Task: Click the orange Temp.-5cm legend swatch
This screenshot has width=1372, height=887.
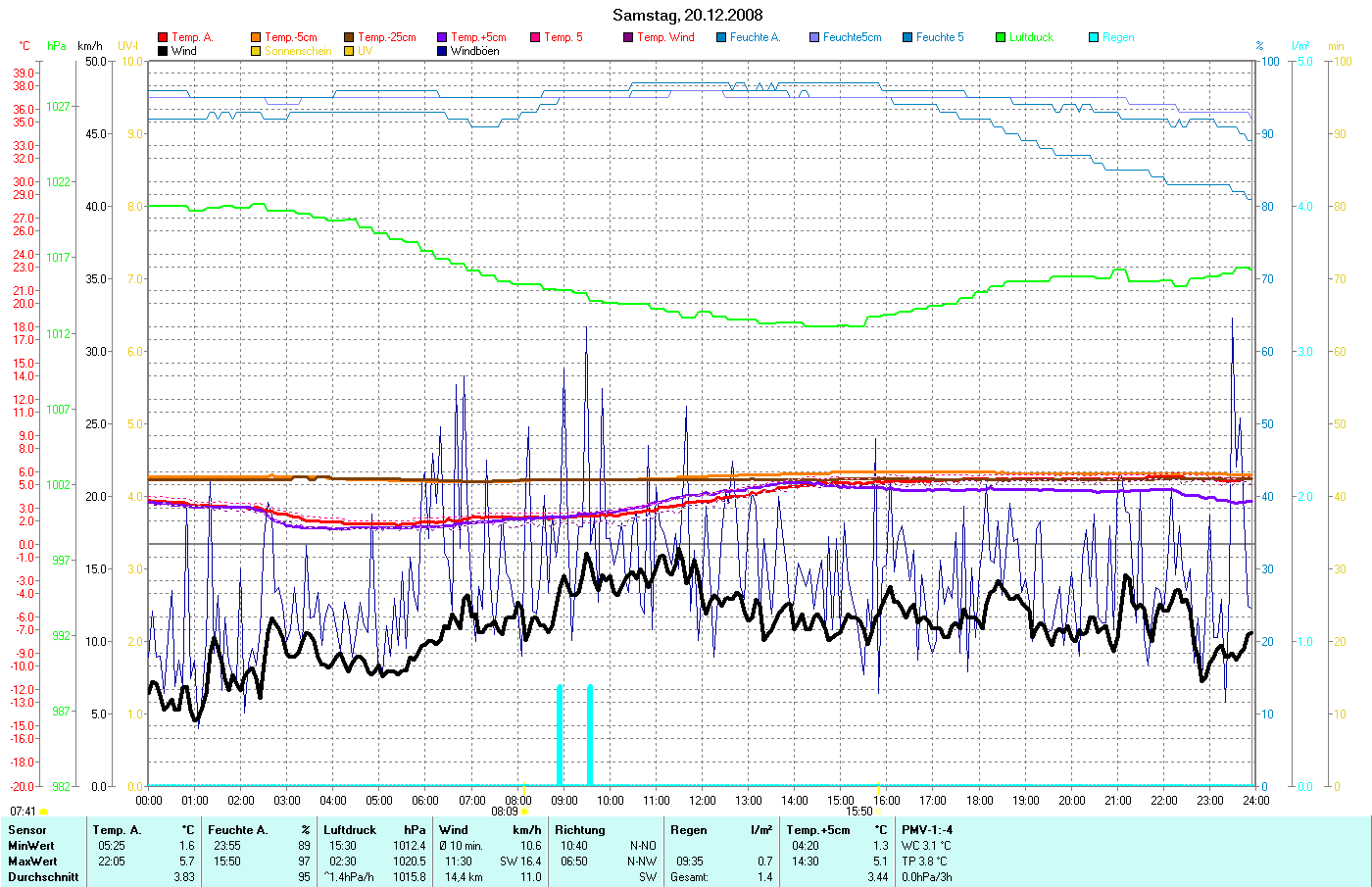Action: click(x=256, y=37)
